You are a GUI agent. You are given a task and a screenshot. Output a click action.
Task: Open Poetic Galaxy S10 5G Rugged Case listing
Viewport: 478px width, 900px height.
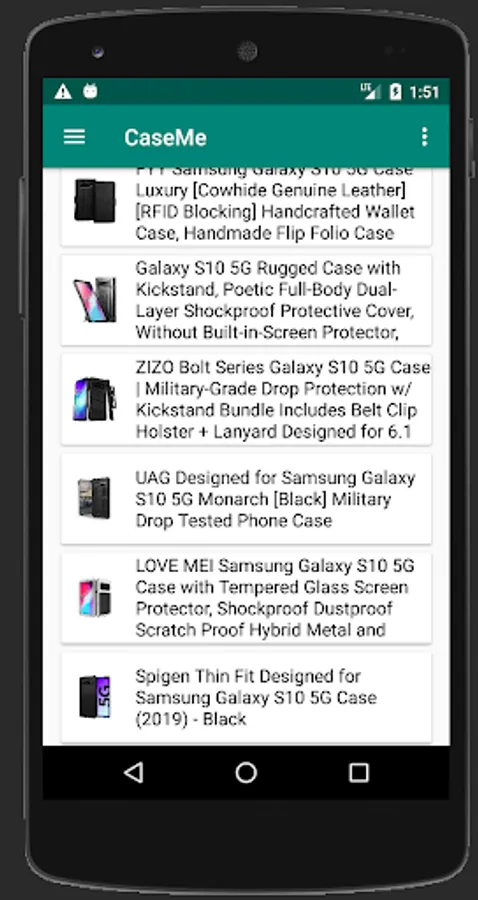pos(246,300)
